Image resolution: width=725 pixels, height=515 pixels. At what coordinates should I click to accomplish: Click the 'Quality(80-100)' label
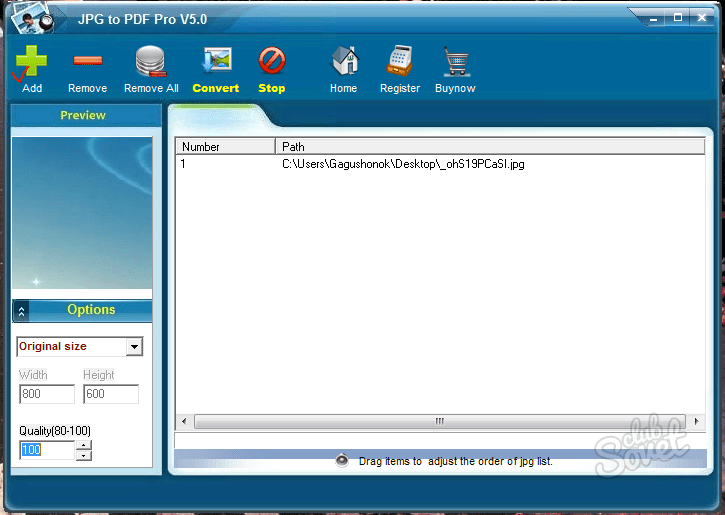click(x=55, y=431)
